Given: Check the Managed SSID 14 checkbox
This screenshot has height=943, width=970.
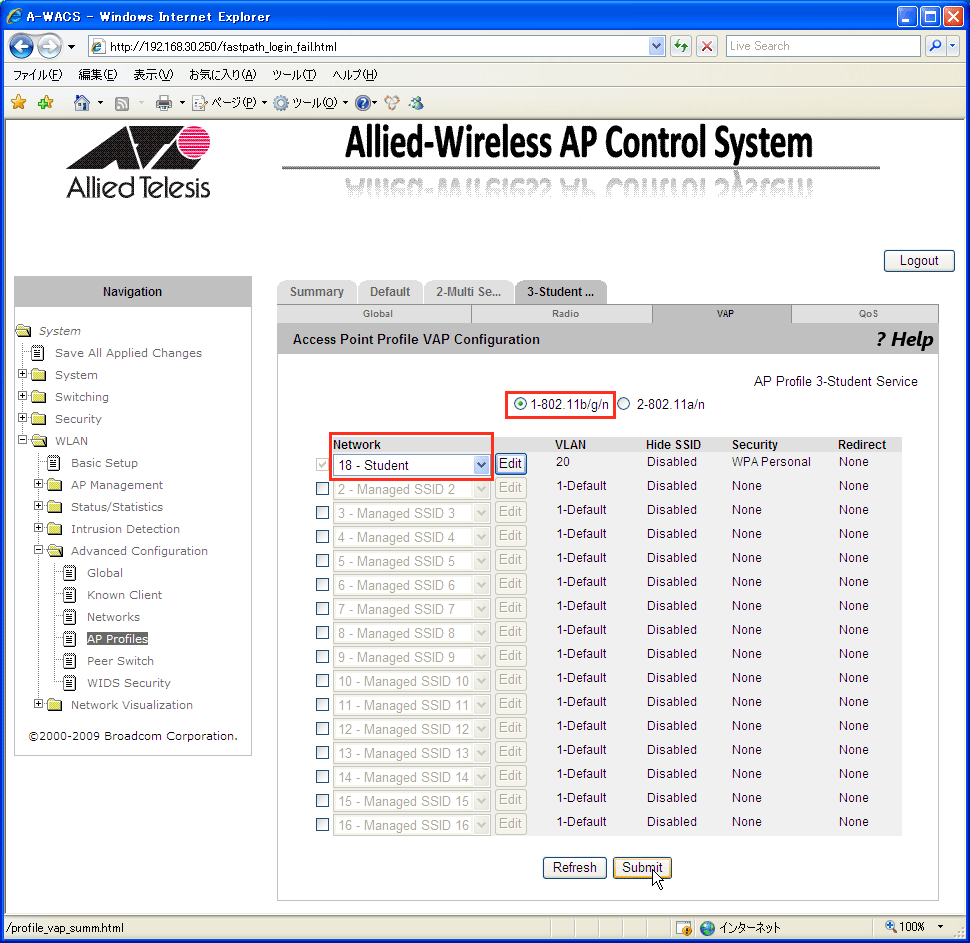Looking at the screenshot, I should click(x=322, y=777).
